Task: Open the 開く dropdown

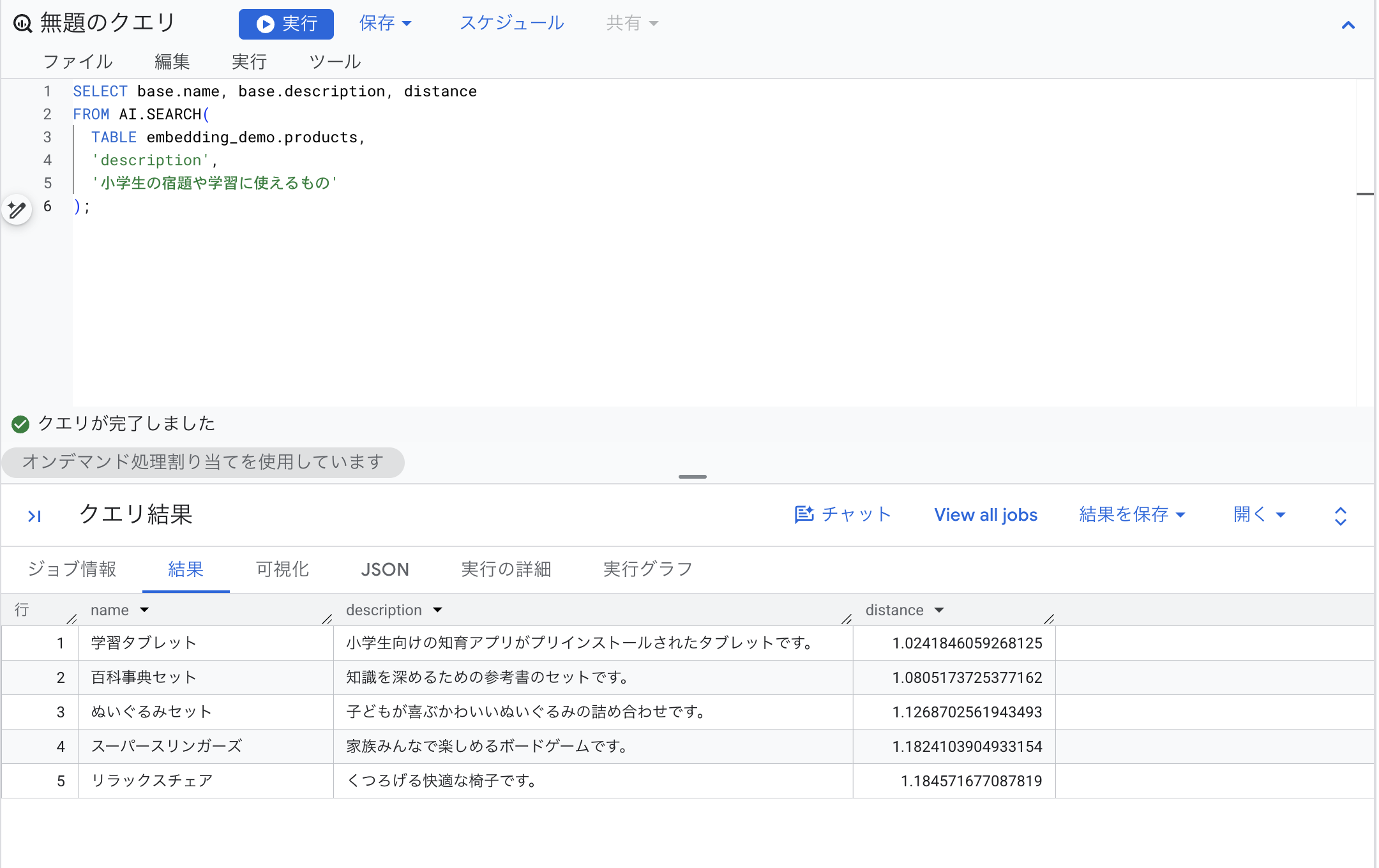Action: click(x=1259, y=514)
